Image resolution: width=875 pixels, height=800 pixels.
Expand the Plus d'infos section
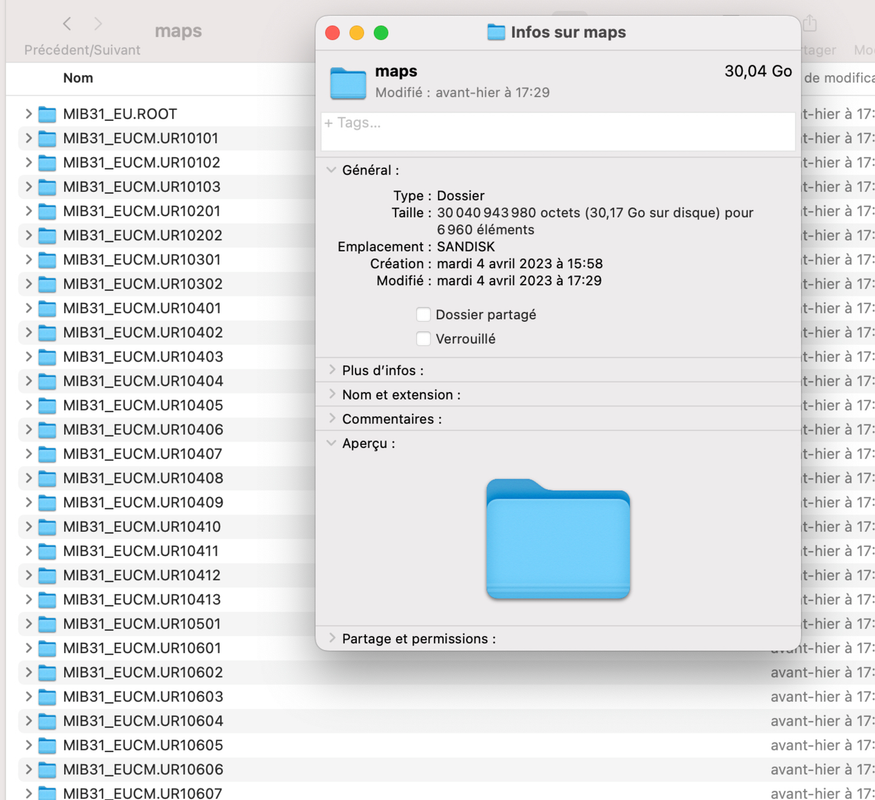(x=332, y=369)
